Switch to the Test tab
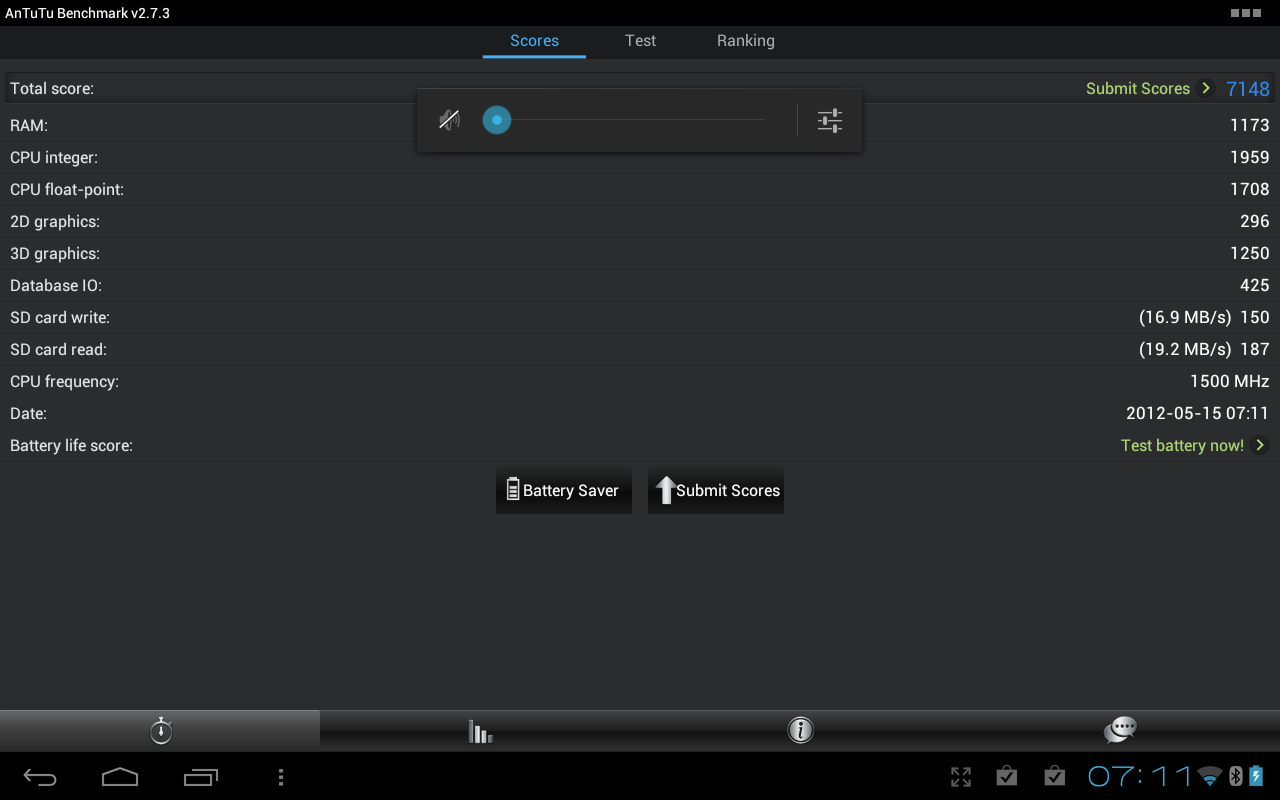Image resolution: width=1280 pixels, height=800 pixels. tap(640, 41)
